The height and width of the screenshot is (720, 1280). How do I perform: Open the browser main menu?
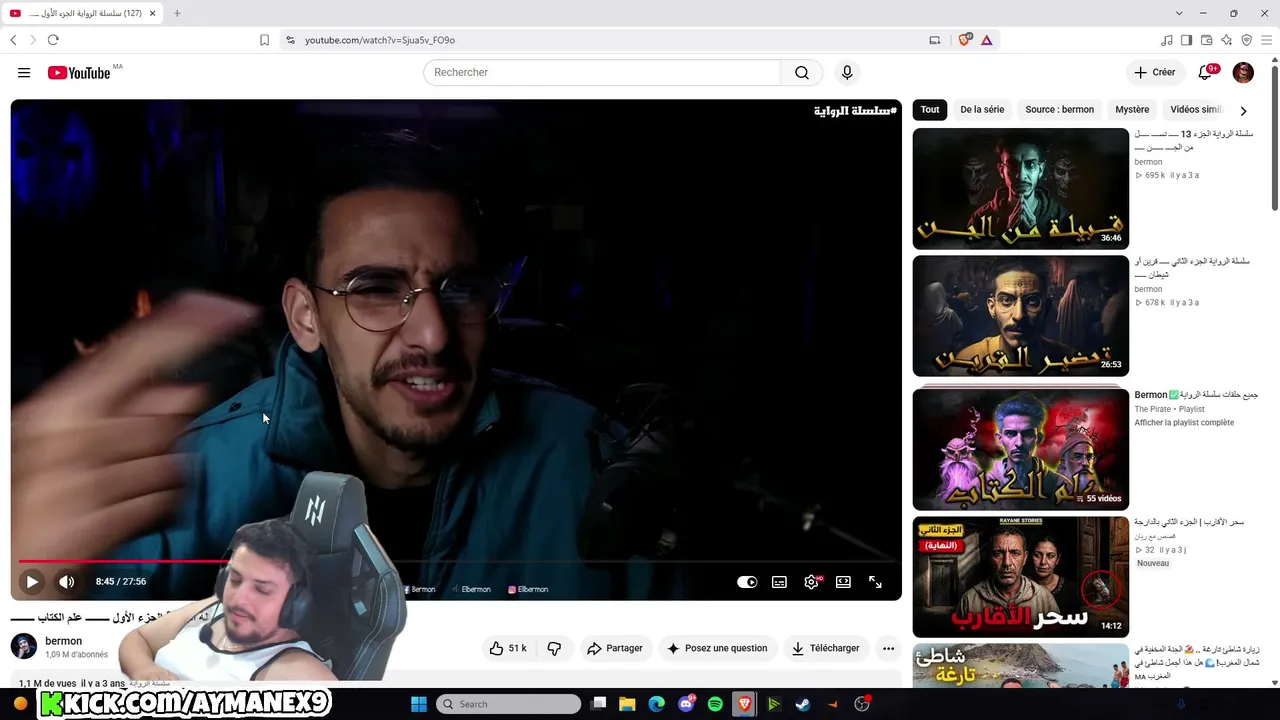tap(1266, 40)
